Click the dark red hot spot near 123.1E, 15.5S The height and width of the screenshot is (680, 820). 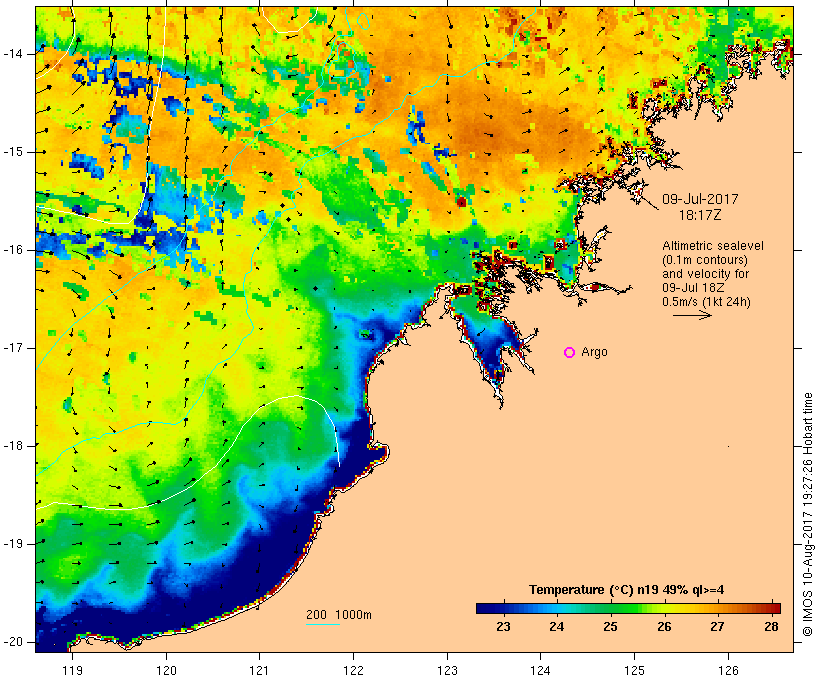point(461,201)
